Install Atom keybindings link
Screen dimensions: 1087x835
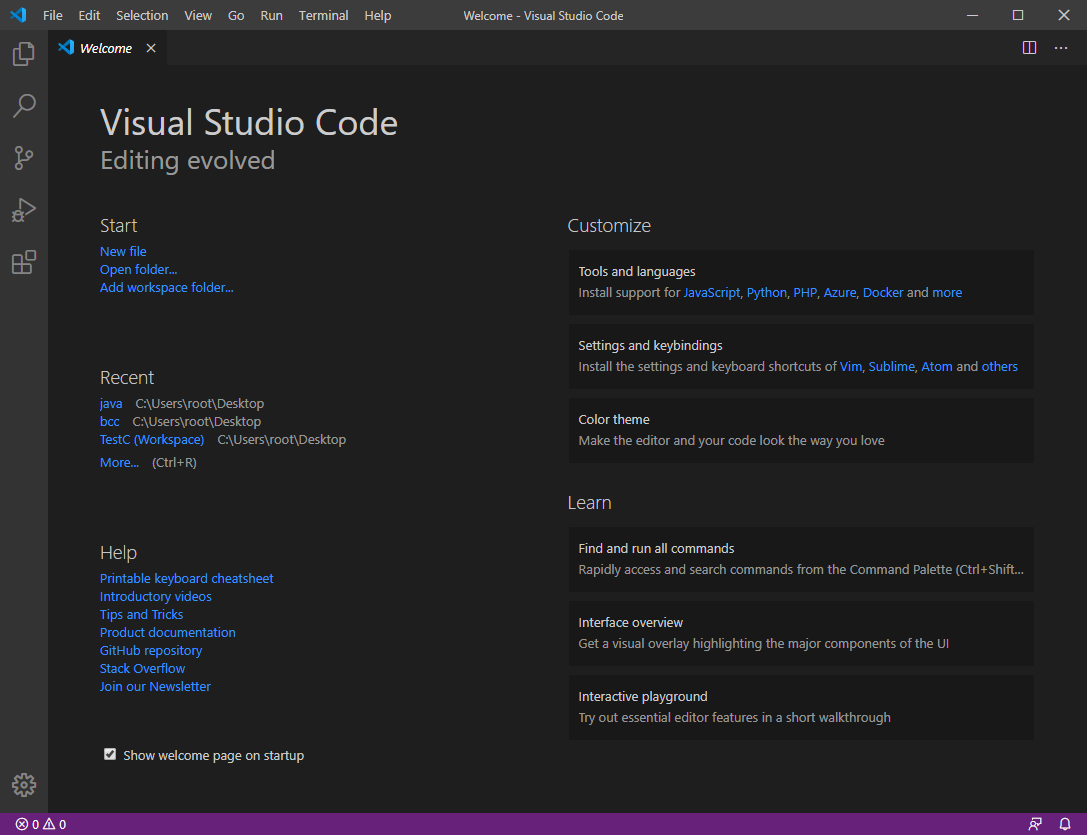pyautogui.click(x=937, y=367)
